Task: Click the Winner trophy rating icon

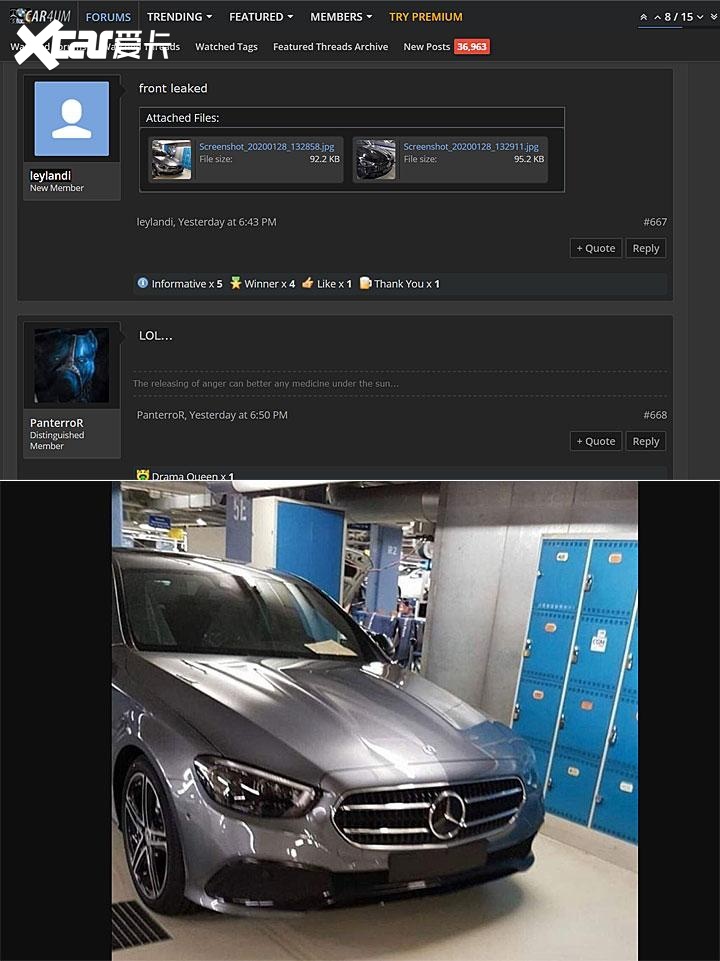Action: coord(236,284)
